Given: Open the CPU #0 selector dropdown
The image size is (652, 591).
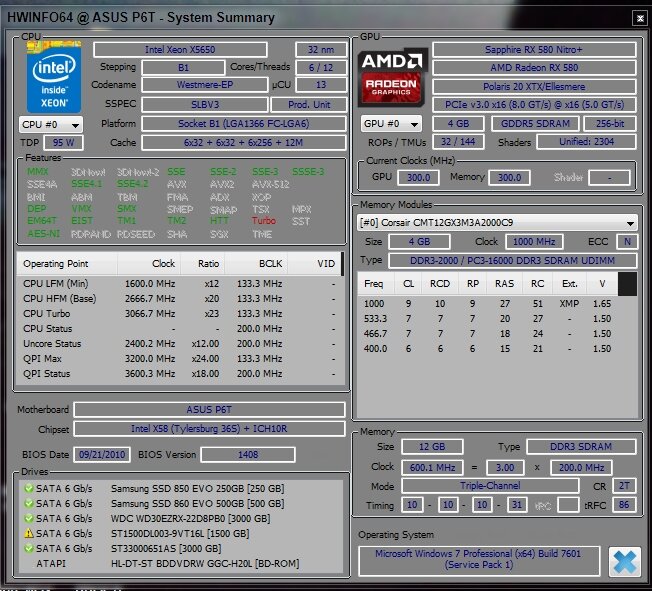Looking at the screenshot, I should pyautogui.click(x=51, y=124).
